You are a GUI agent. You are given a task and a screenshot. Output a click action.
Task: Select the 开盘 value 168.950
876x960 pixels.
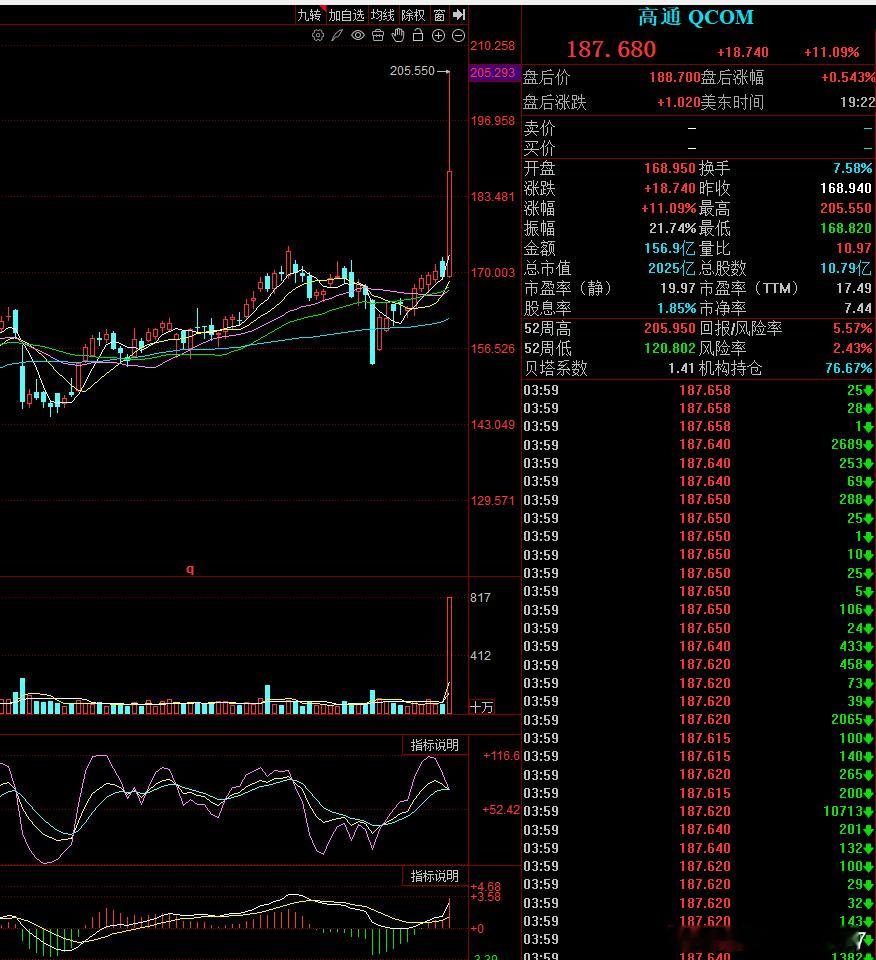[x=670, y=168]
